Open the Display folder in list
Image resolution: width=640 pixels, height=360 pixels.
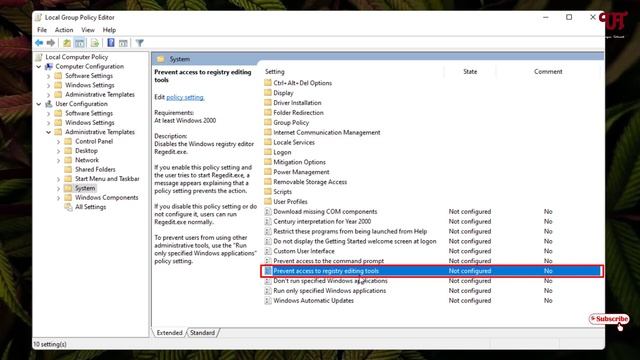click(283, 93)
